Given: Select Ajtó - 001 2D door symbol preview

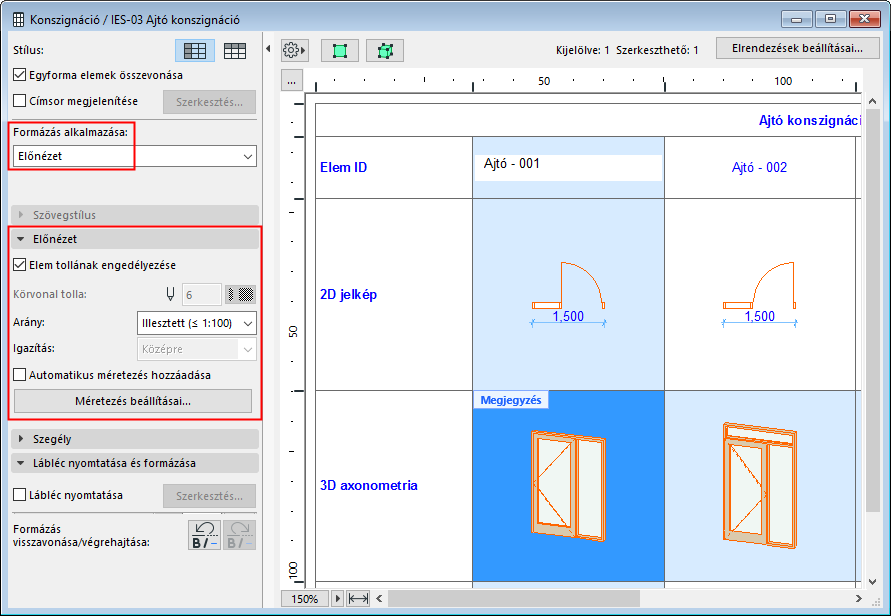Looking at the screenshot, I should (568, 294).
